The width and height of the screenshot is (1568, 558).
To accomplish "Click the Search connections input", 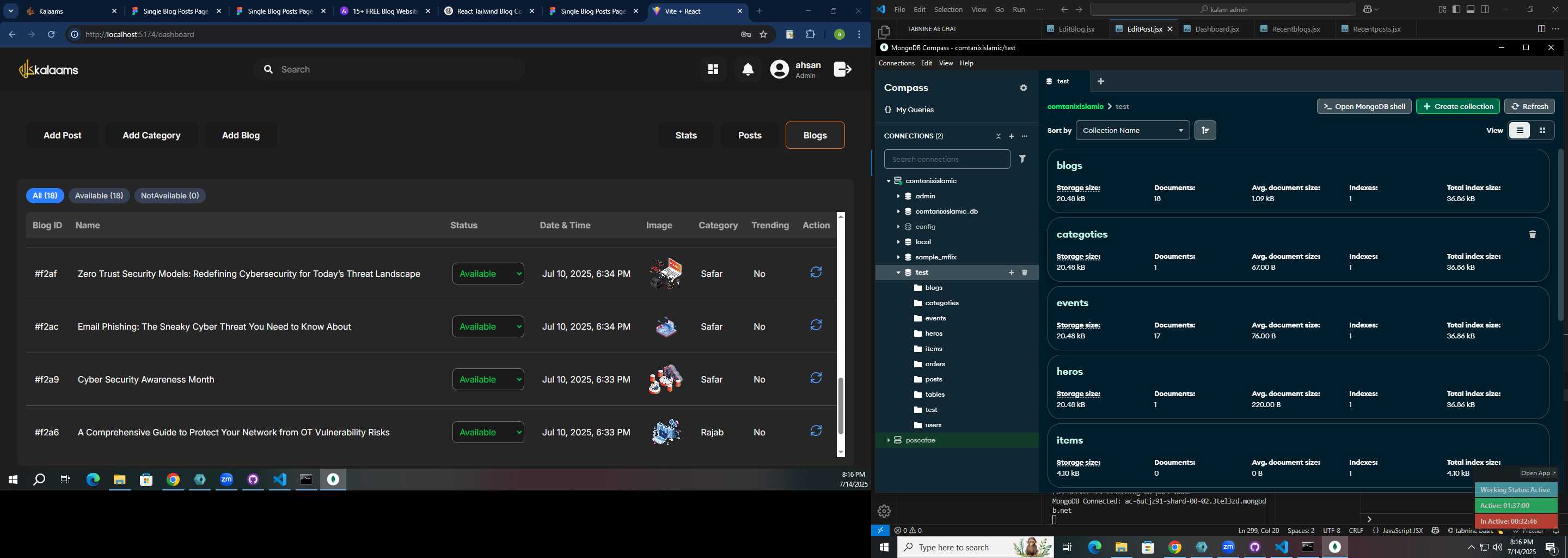I will coord(947,160).
